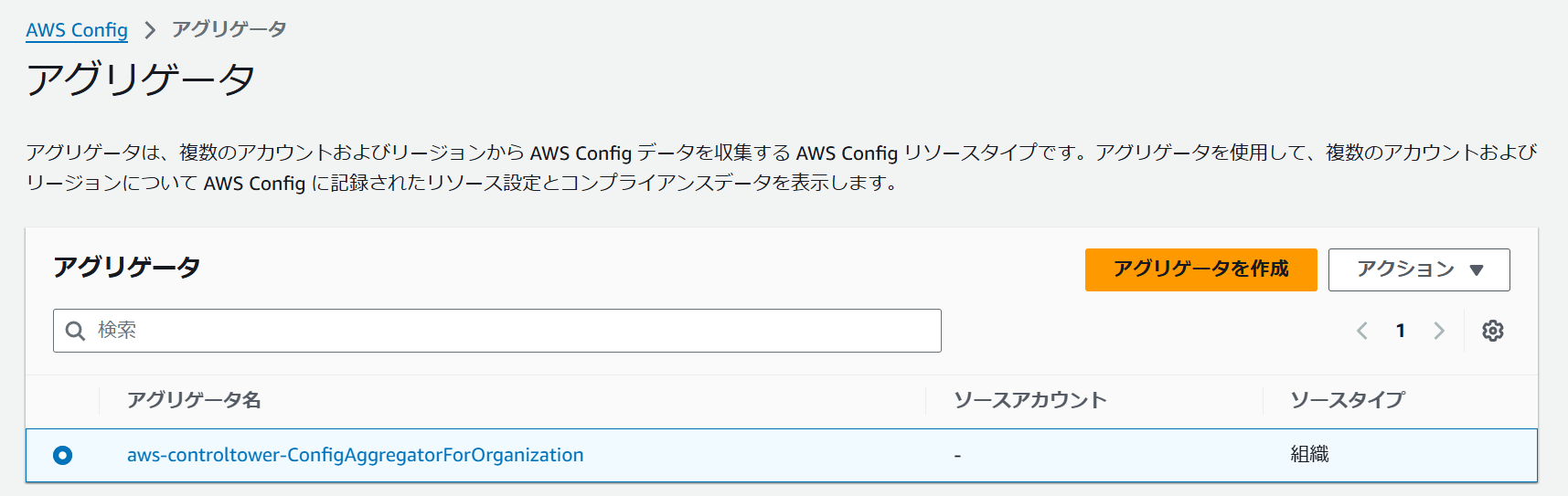This screenshot has width=1568, height=496.
Task: Click the アグリゲータを作成 button
Action: [1200, 269]
